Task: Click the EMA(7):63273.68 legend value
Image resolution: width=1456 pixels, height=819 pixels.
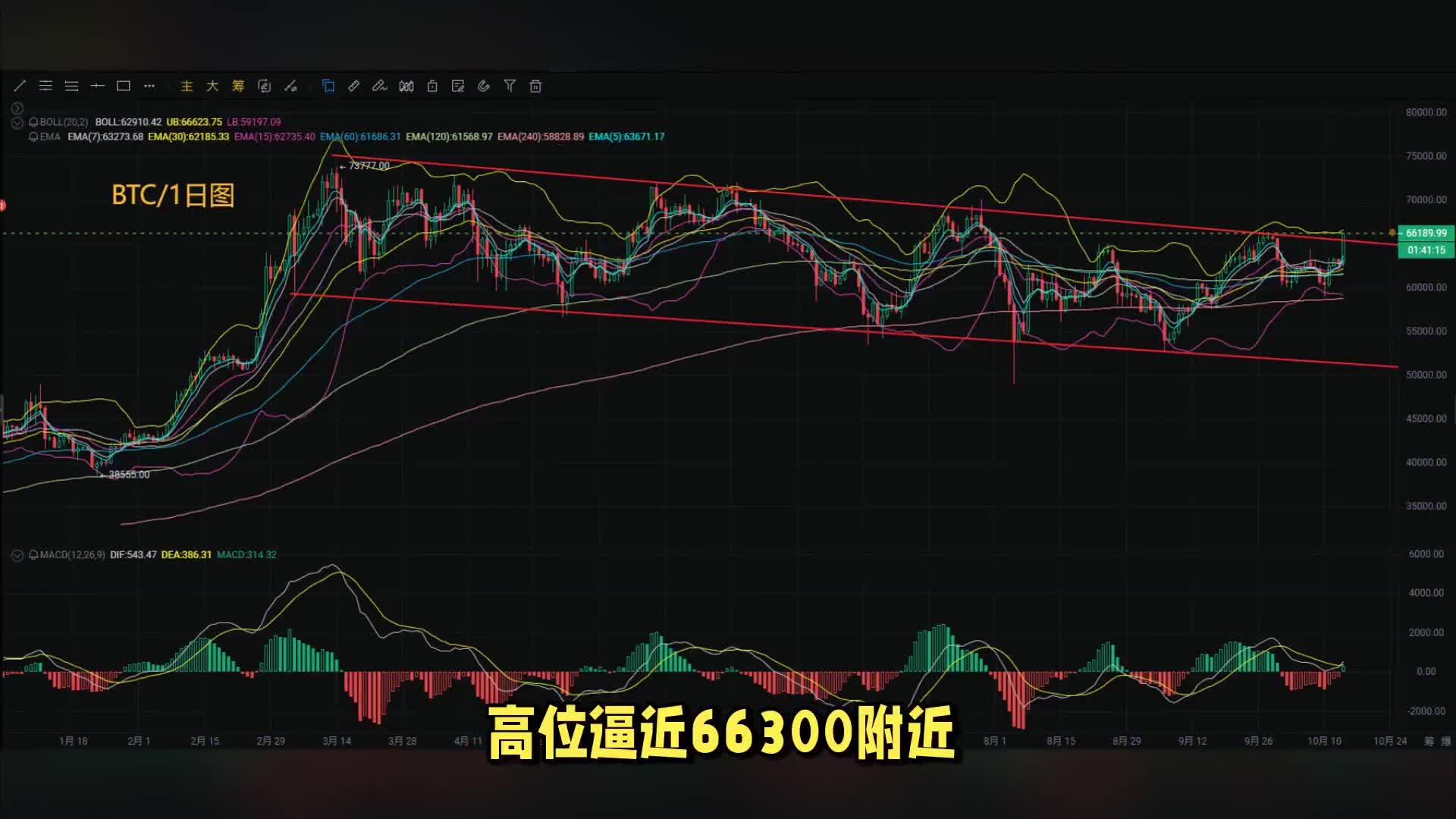Action: click(105, 137)
